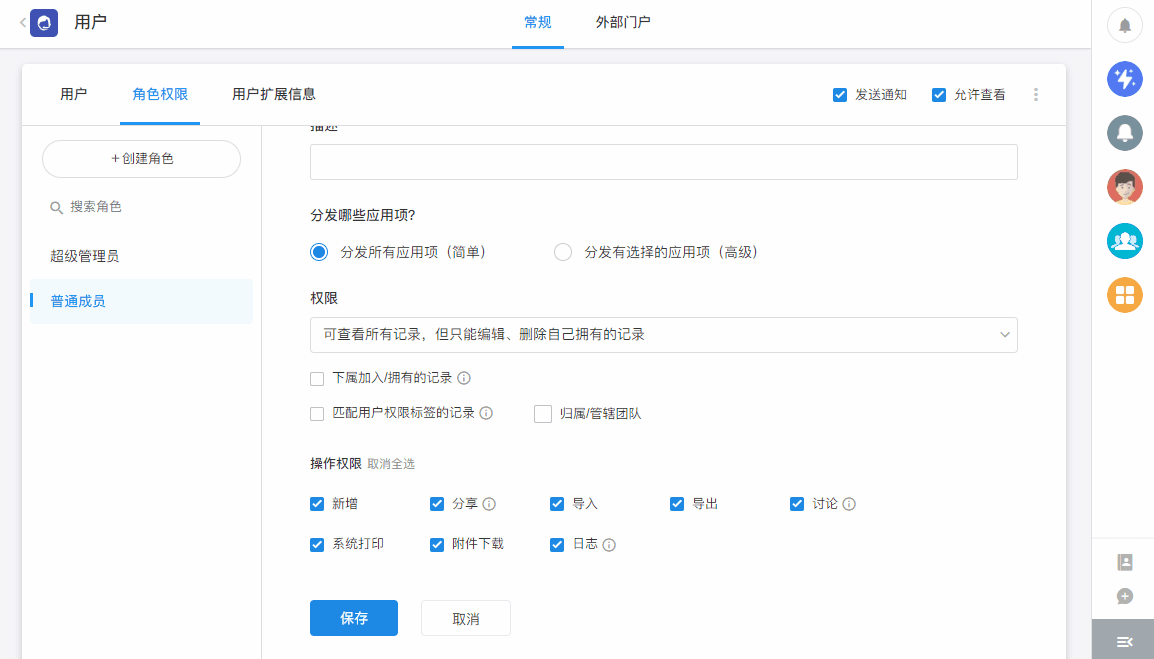
Task: Click the back arrow beside the app logo
Action: 22,22
